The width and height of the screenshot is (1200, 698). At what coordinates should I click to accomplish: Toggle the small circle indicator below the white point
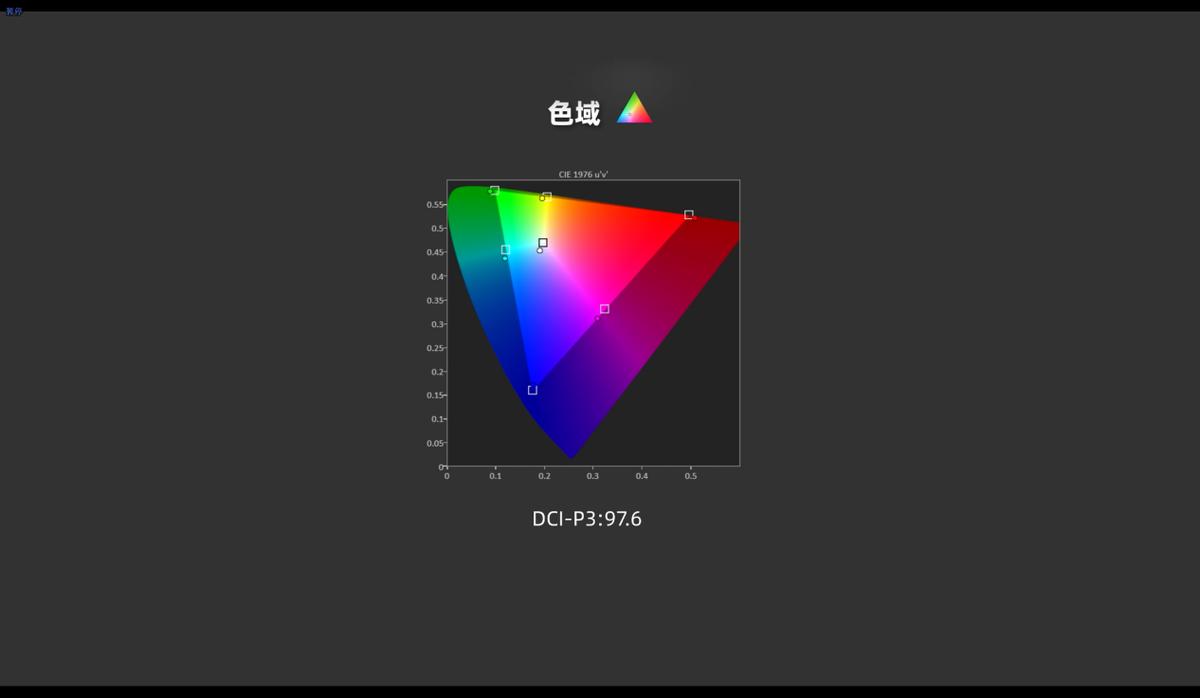click(x=539, y=251)
